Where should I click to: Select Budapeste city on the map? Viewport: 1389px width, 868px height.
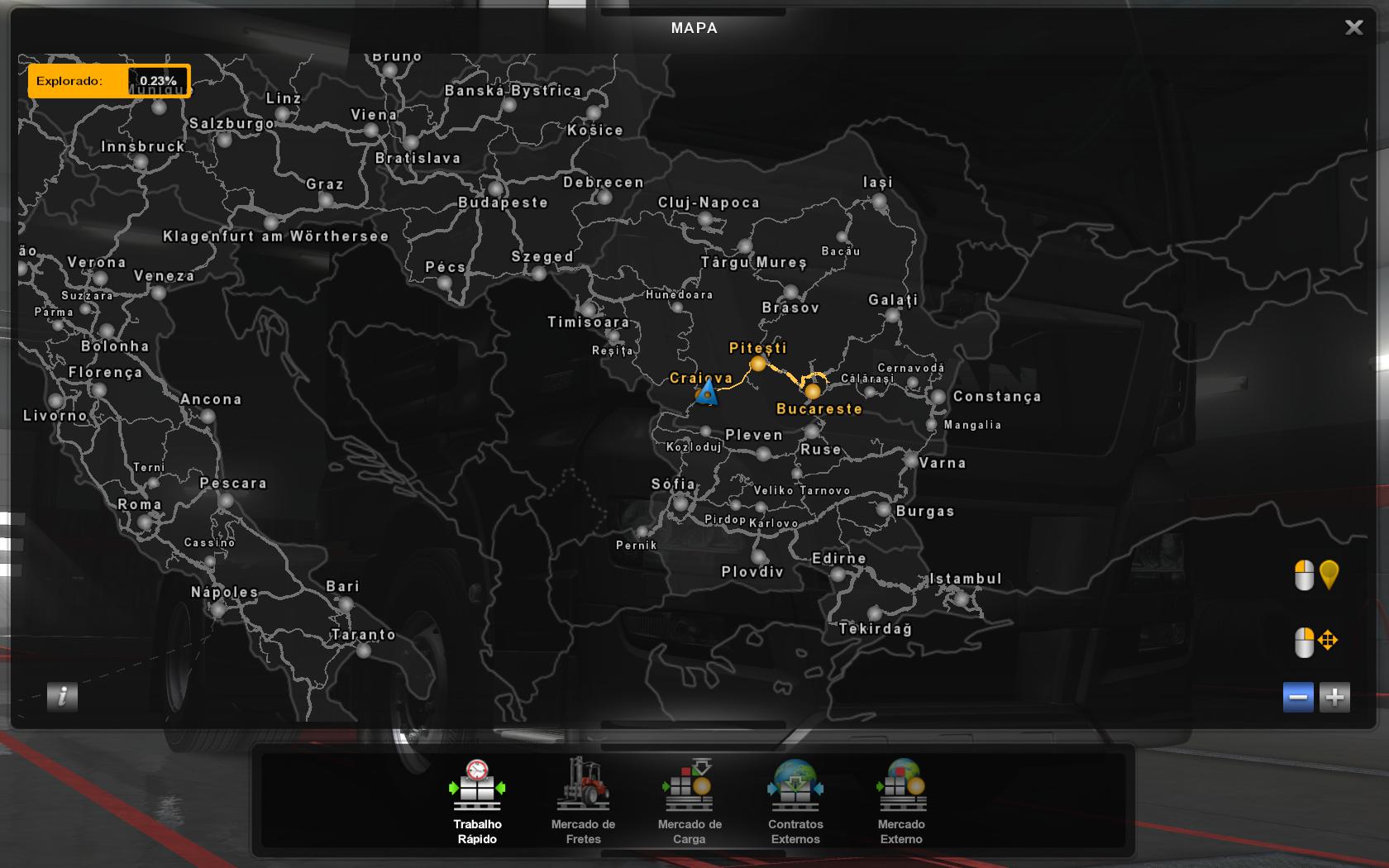tap(496, 189)
